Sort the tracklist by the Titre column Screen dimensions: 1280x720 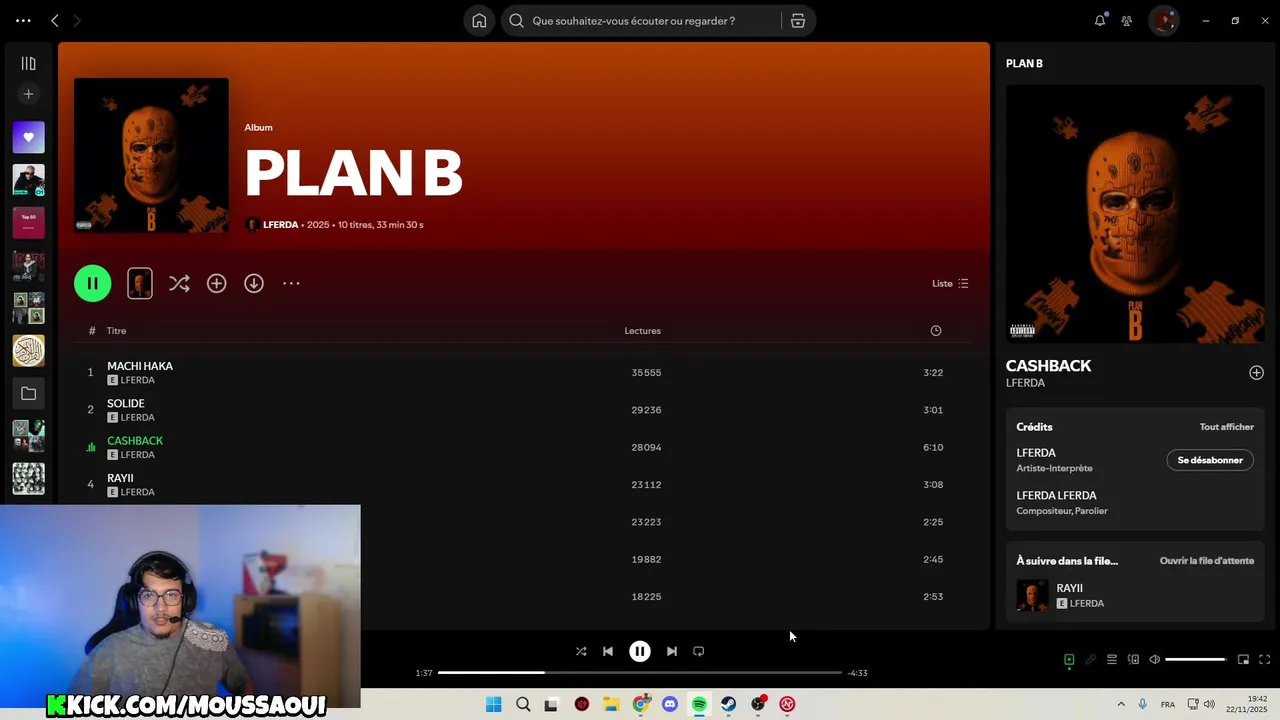pos(116,331)
